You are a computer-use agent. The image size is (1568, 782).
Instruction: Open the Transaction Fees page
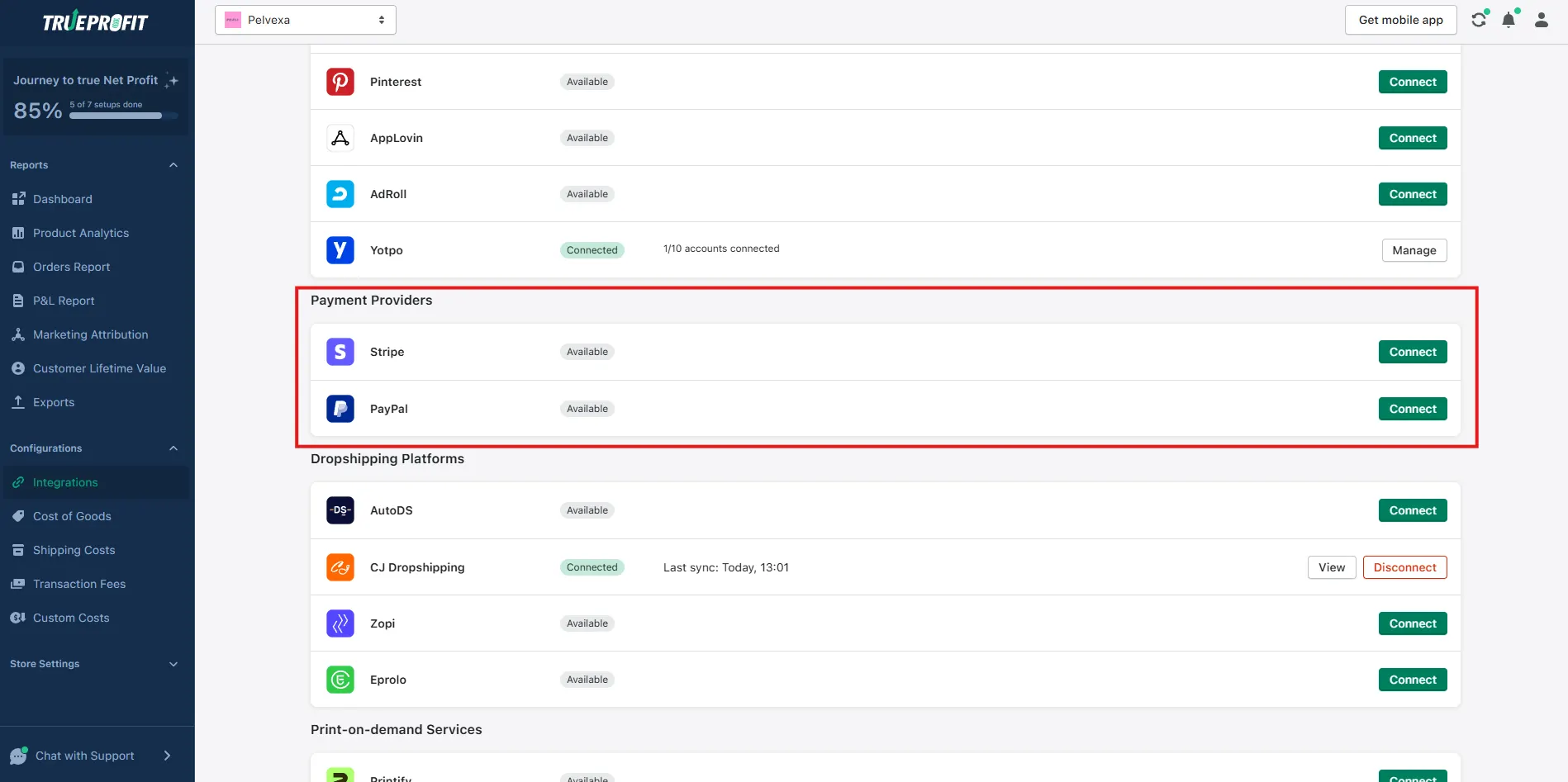tap(79, 584)
